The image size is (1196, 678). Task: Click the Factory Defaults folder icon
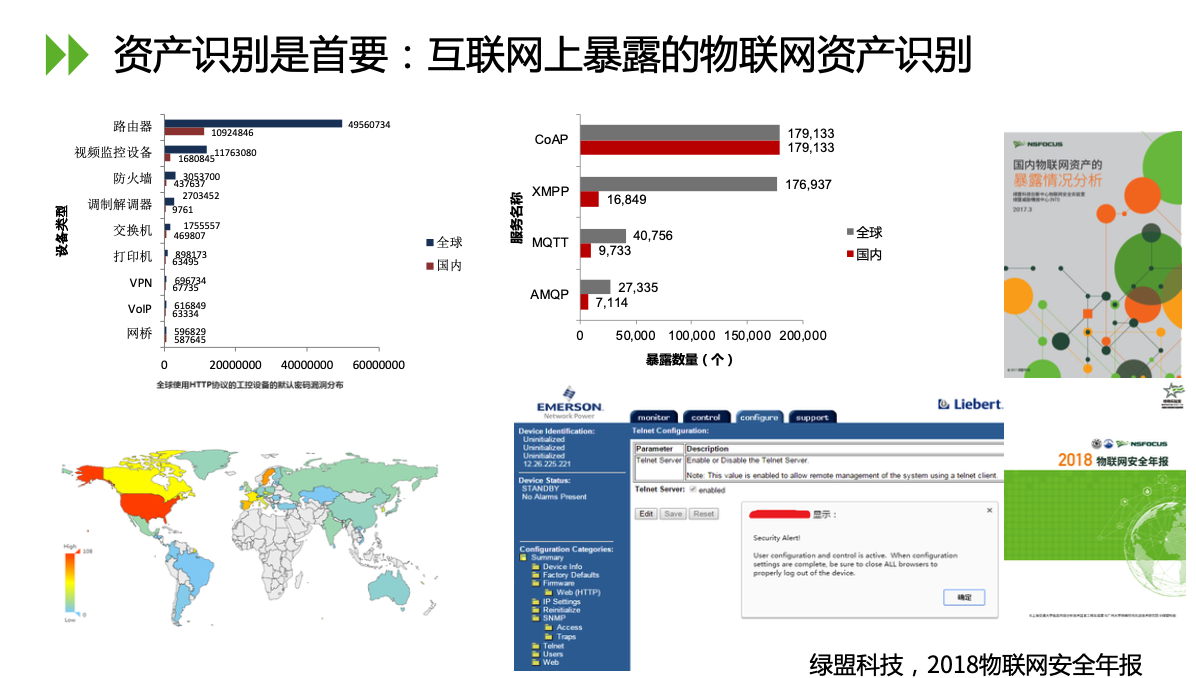click(535, 575)
